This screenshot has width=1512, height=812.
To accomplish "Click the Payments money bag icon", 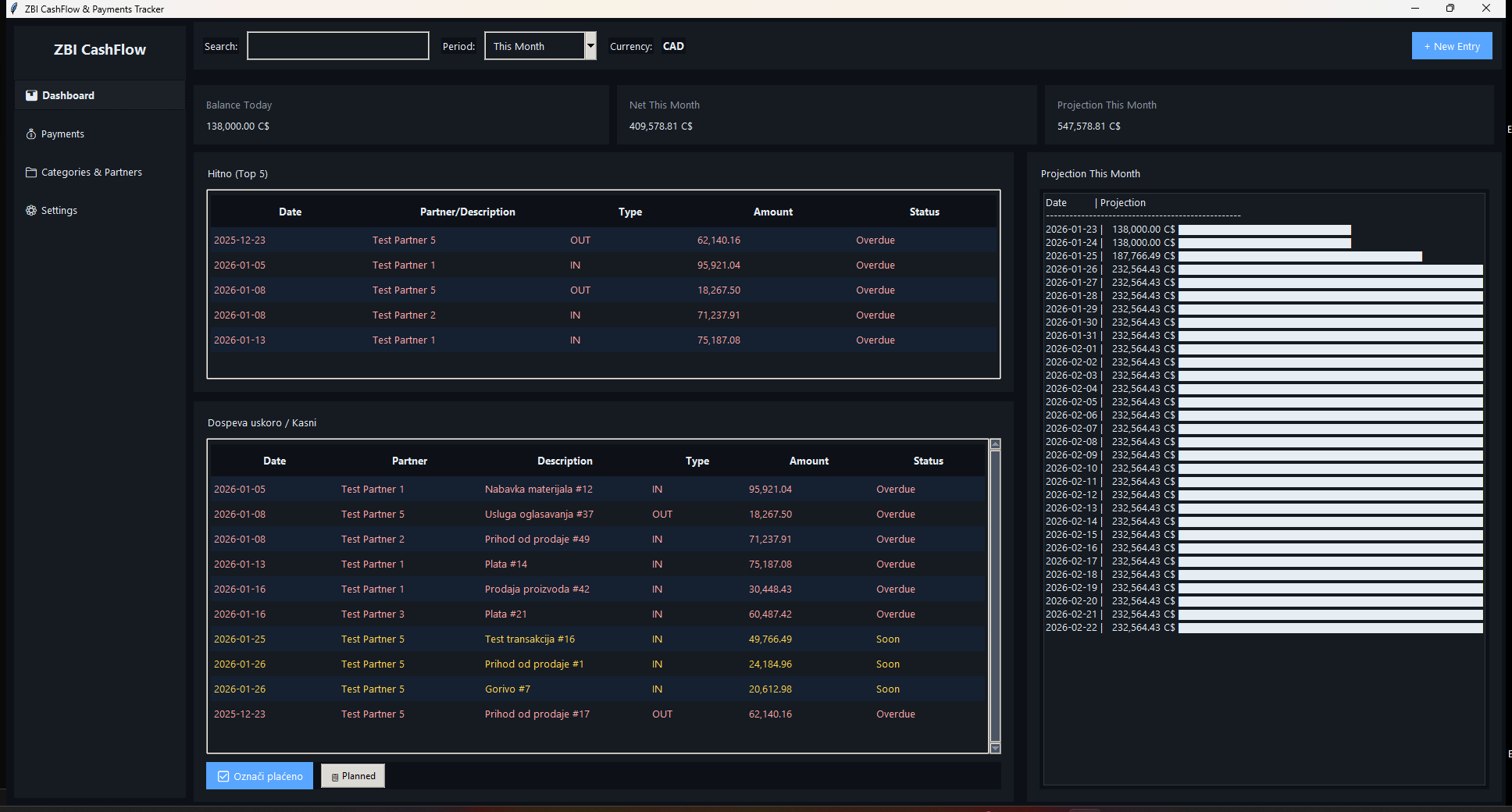I will (x=31, y=134).
